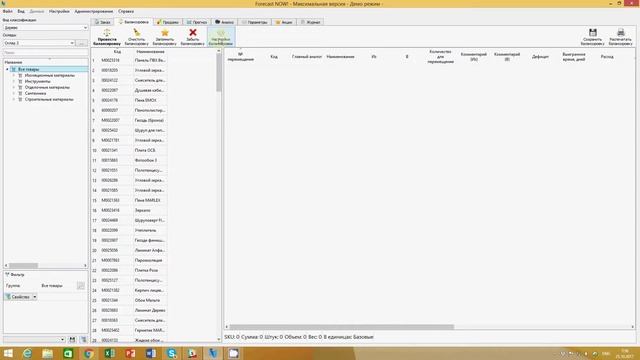
Task: Click the results table horizontal scrollbar
Action: pos(342,327)
